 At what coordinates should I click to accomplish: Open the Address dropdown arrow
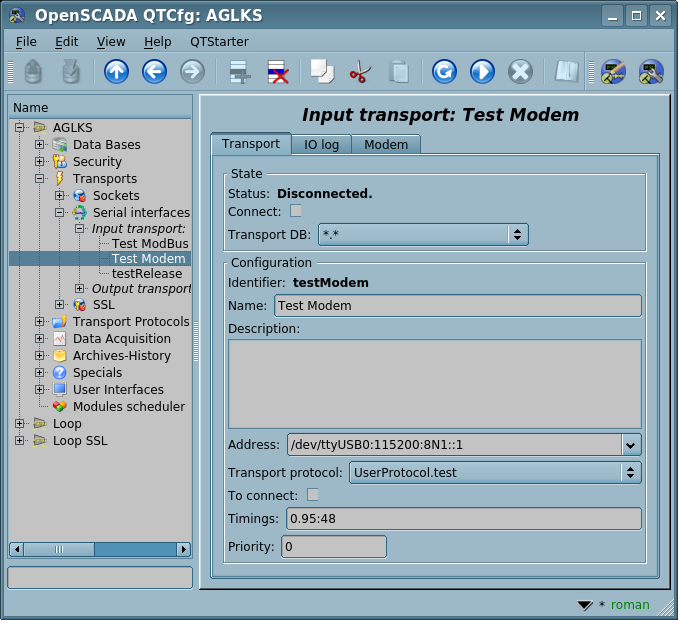(631, 445)
